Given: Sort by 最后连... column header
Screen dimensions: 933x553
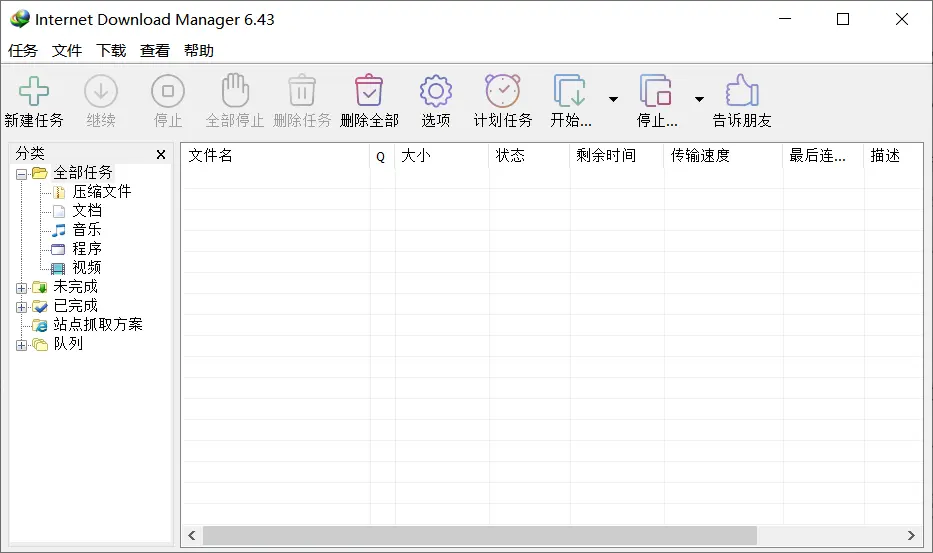Looking at the screenshot, I should click(x=824, y=156).
